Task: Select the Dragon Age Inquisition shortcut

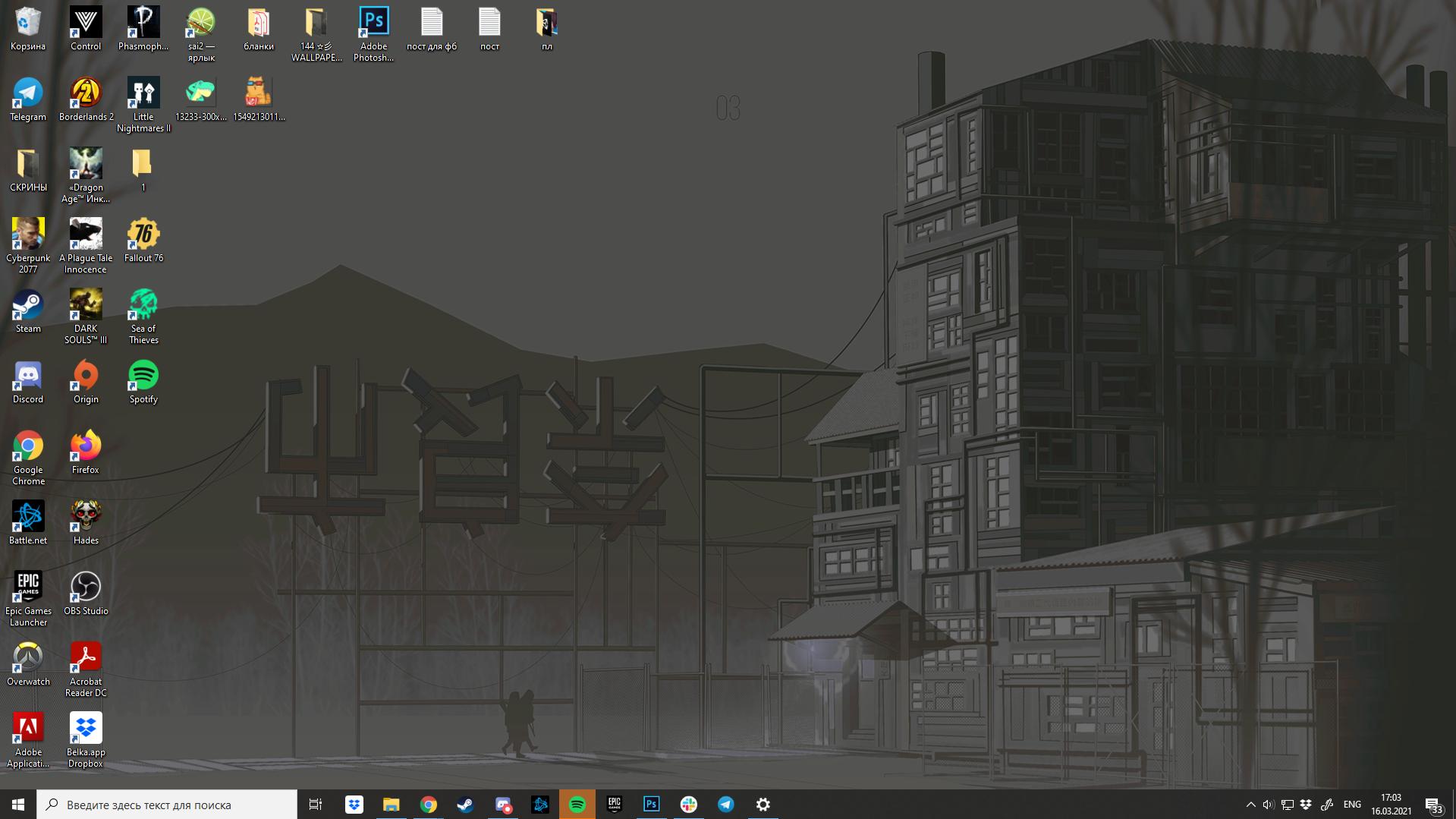Action: (x=86, y=176)
